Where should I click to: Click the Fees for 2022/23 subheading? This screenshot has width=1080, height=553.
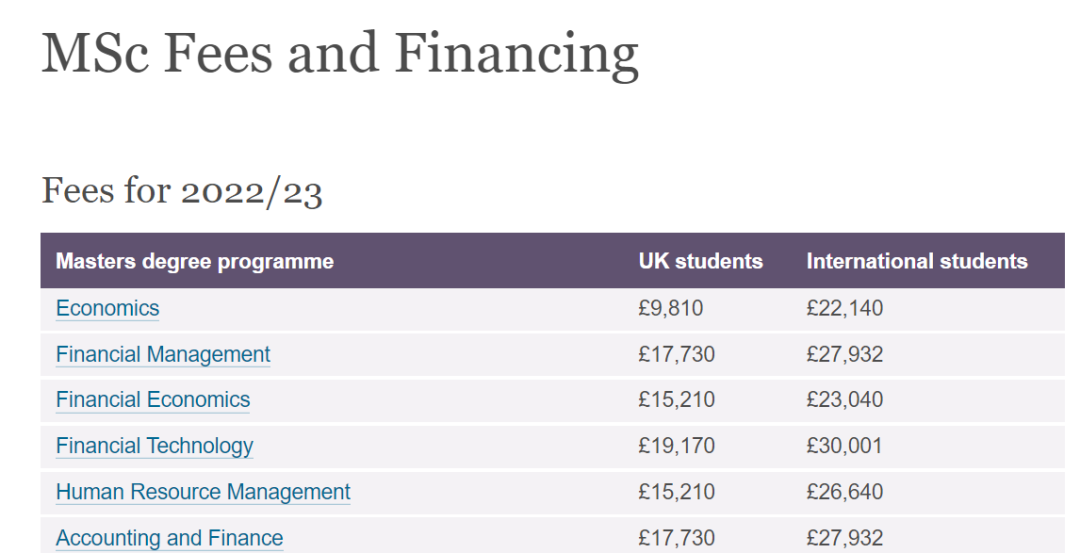click(182, 190)
